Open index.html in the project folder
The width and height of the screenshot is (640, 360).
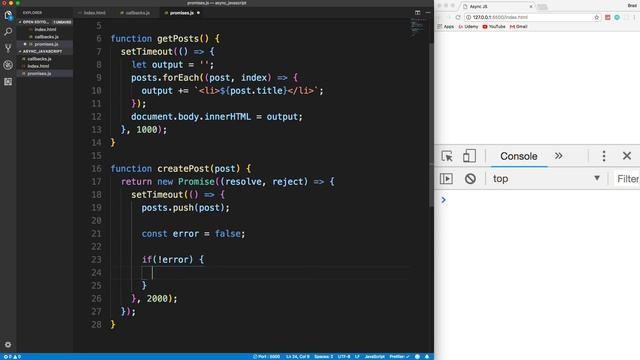[x=45, y=66]
